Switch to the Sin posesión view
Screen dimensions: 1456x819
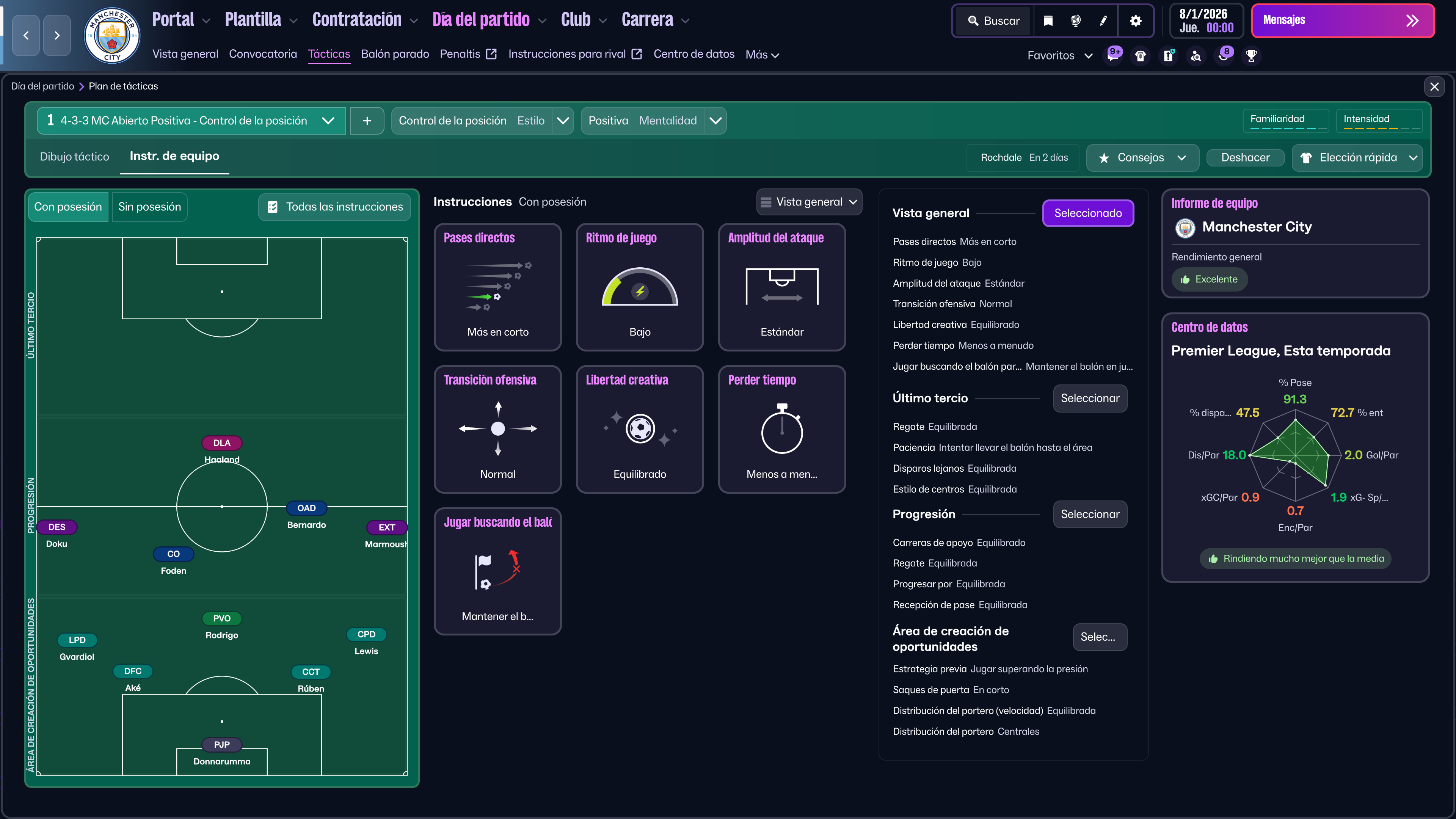tap(149, 207)
